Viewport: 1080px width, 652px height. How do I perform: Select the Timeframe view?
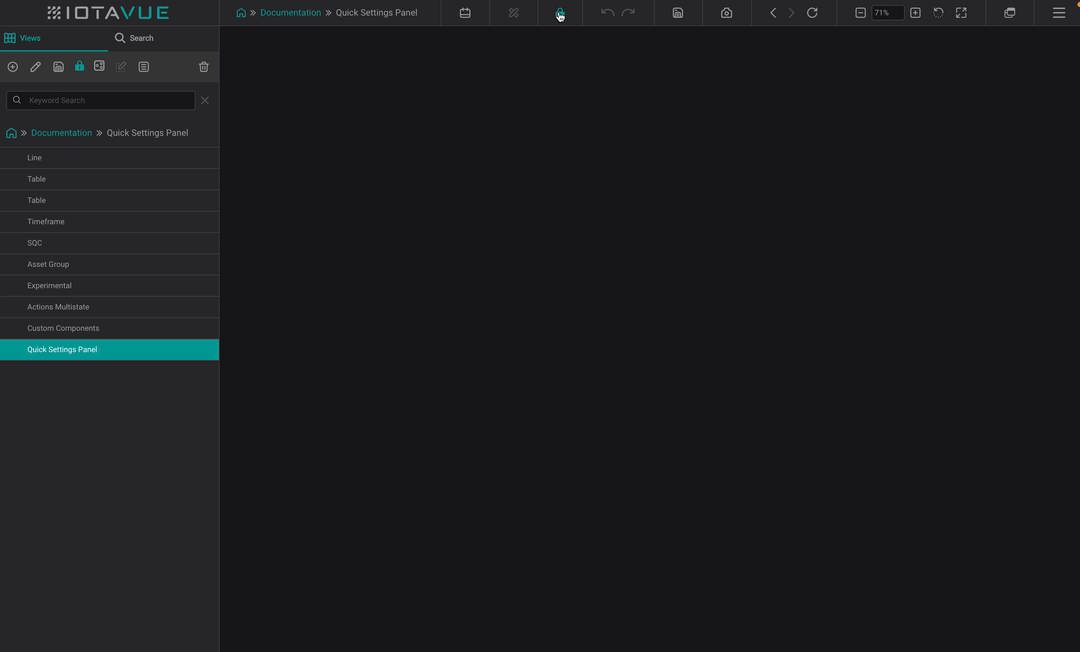point(110,222)
